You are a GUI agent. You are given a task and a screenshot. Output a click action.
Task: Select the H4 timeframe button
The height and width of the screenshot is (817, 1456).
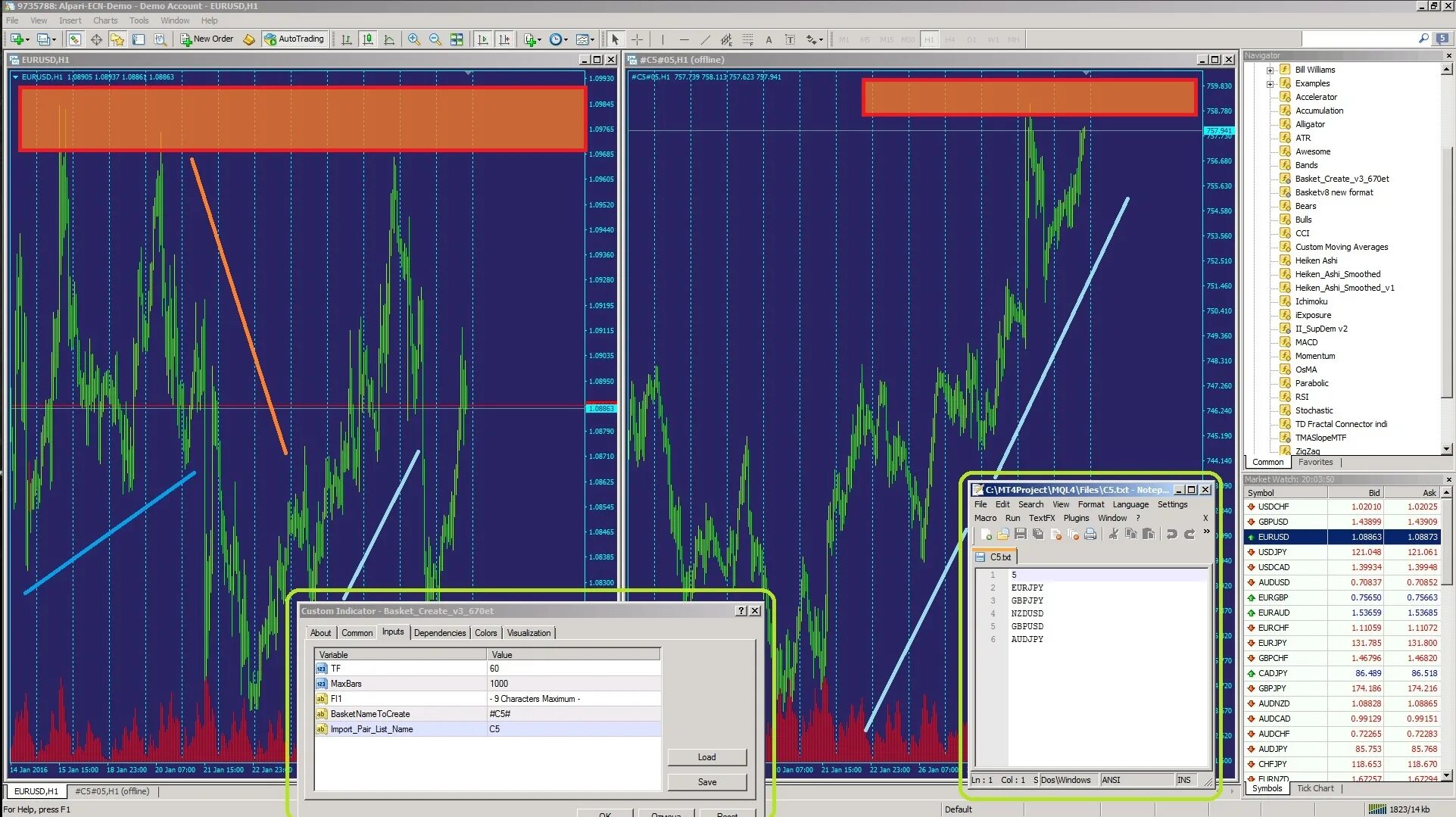tap(950, 39)
